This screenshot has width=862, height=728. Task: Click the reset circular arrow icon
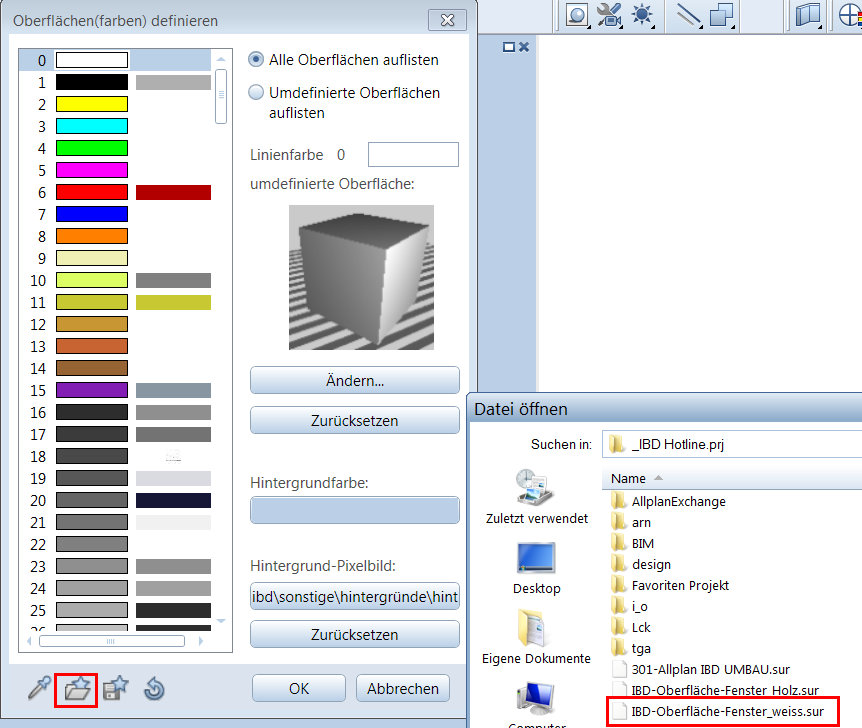point(154,689)
